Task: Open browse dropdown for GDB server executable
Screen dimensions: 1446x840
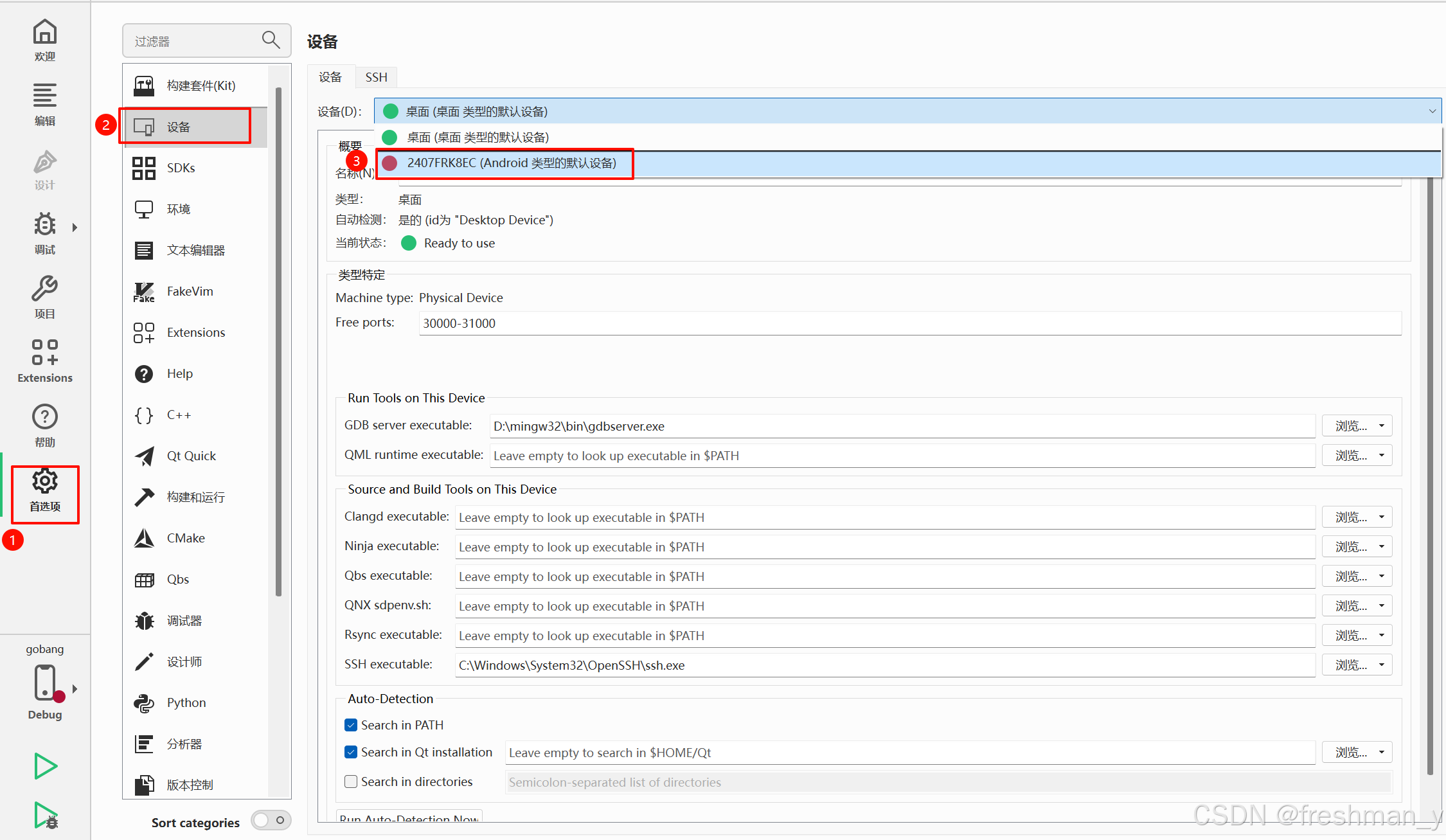Action: [x=1381, y=425]
